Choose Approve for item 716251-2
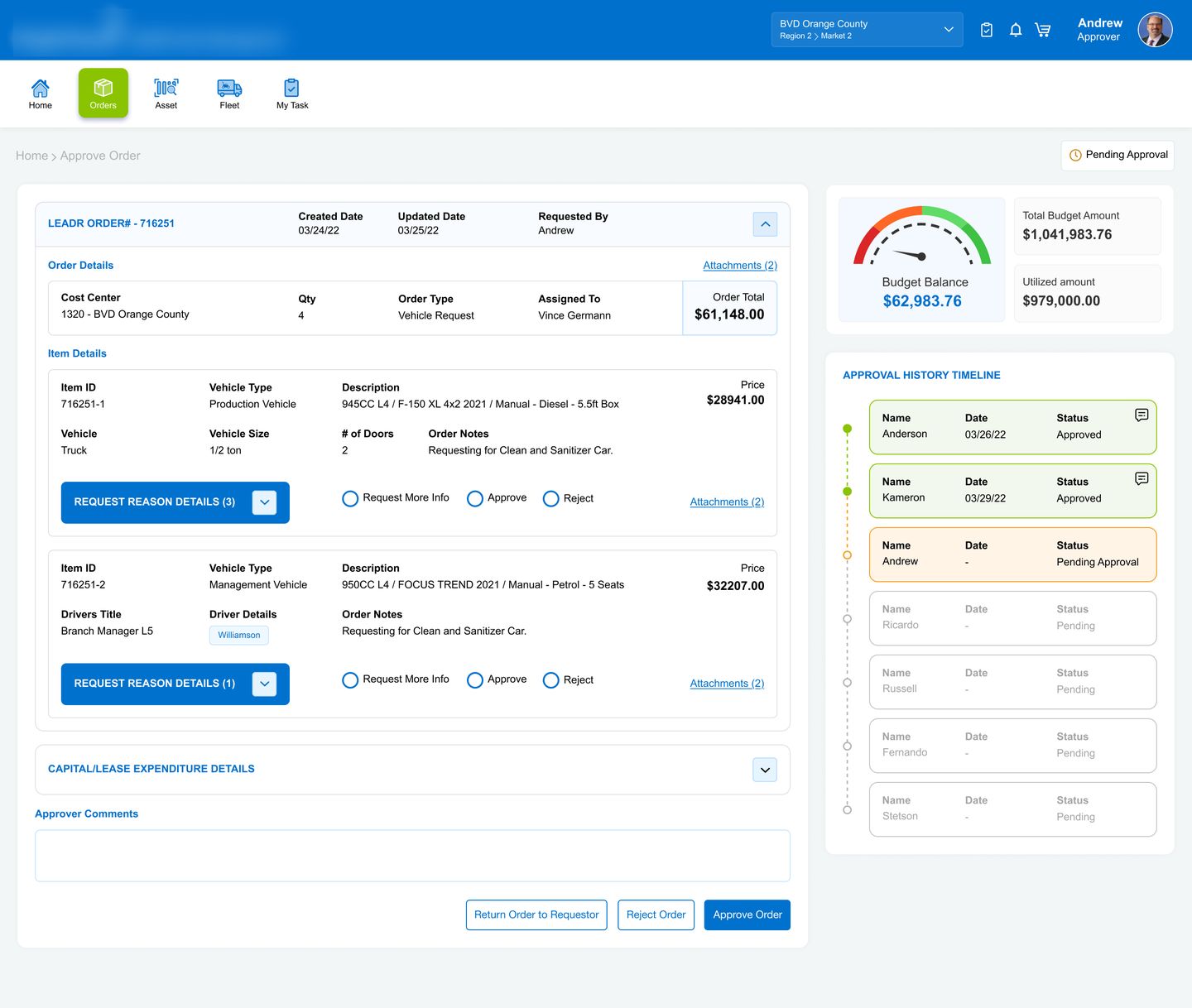 (475, 680)
